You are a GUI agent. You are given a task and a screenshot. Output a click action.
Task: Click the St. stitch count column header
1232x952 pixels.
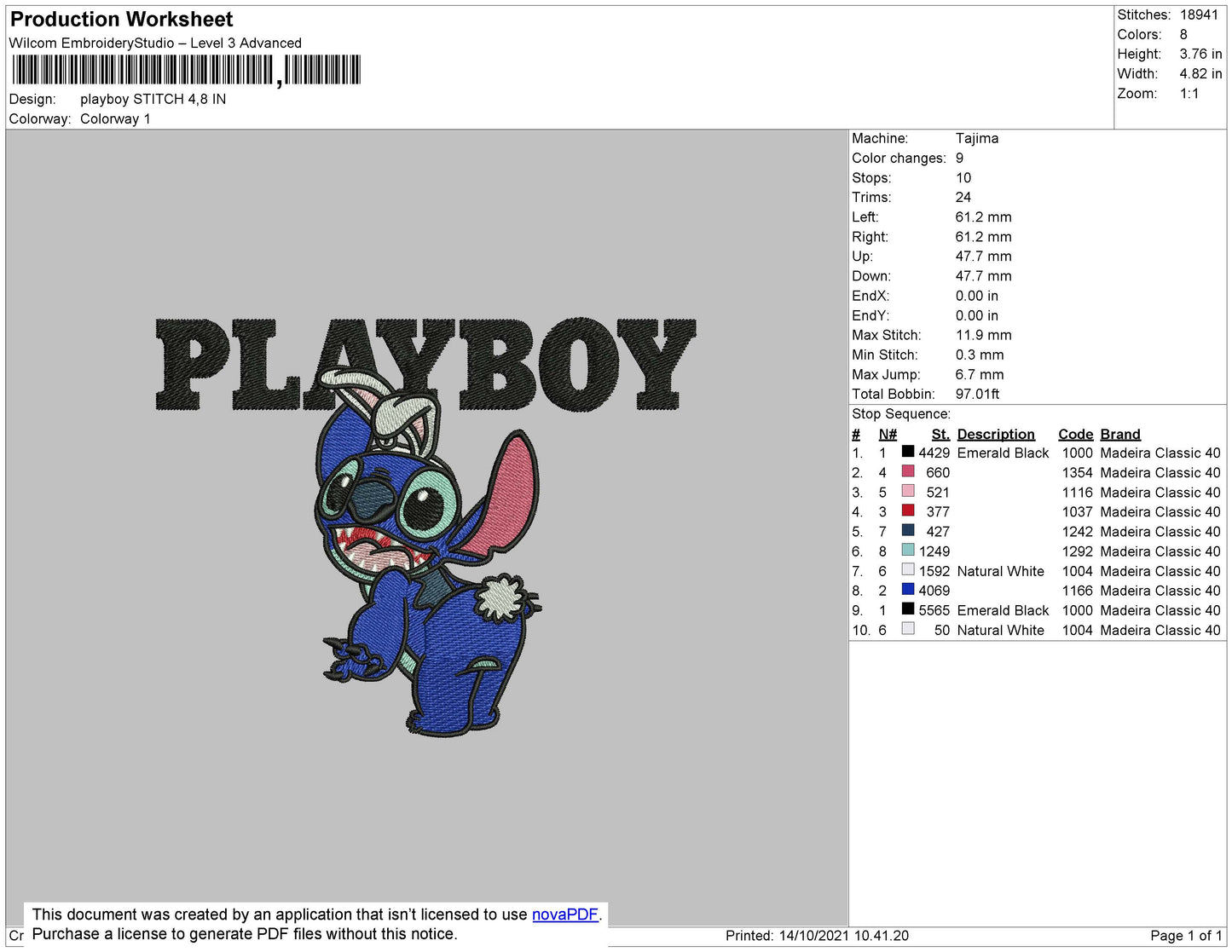940,434
